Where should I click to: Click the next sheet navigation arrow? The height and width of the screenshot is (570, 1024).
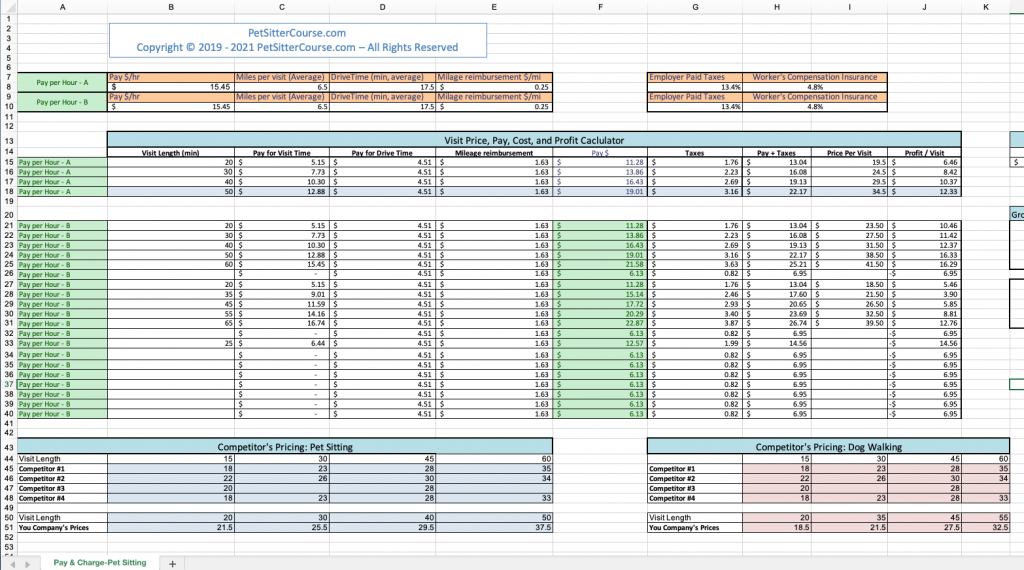click(x=25, y=563)
